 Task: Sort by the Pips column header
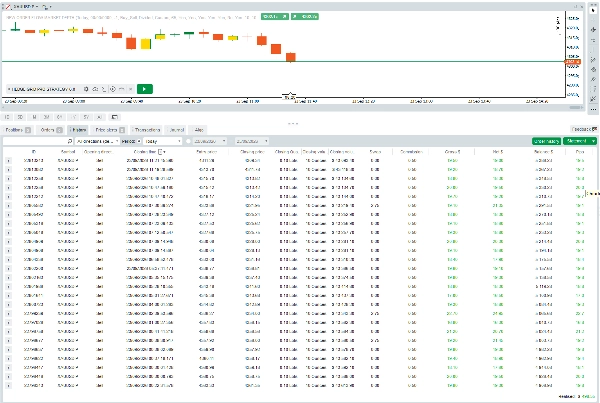(x=580, y=152)
